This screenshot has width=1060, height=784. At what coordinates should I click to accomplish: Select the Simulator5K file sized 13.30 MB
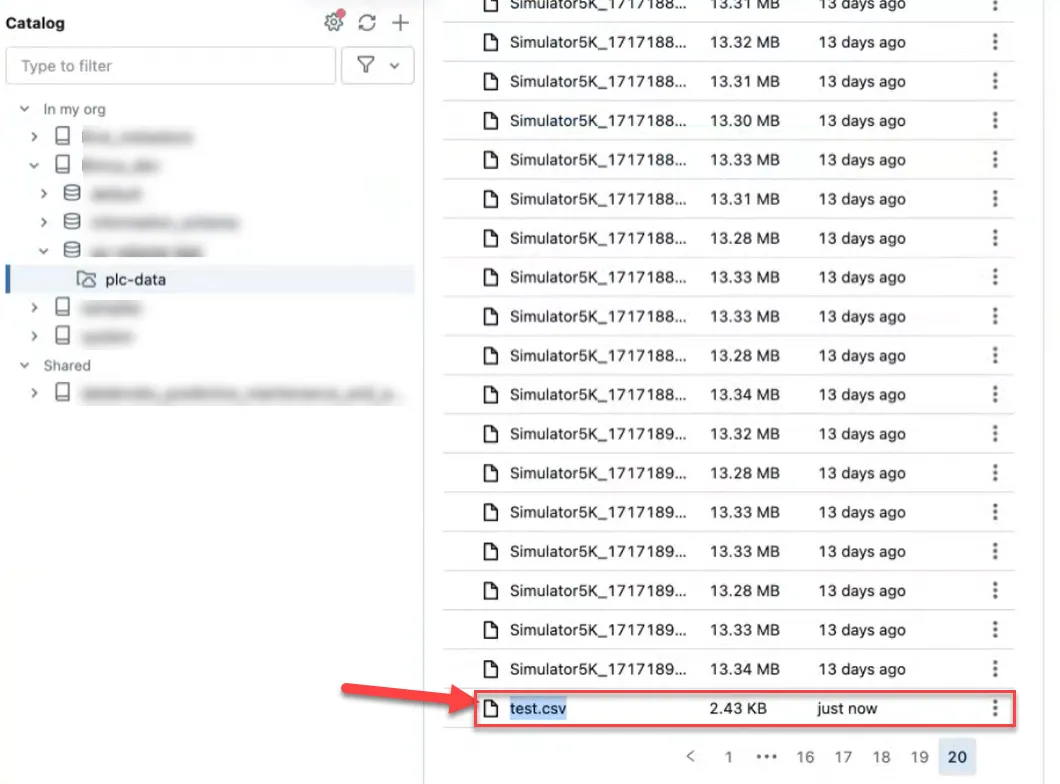coord(598,120)
